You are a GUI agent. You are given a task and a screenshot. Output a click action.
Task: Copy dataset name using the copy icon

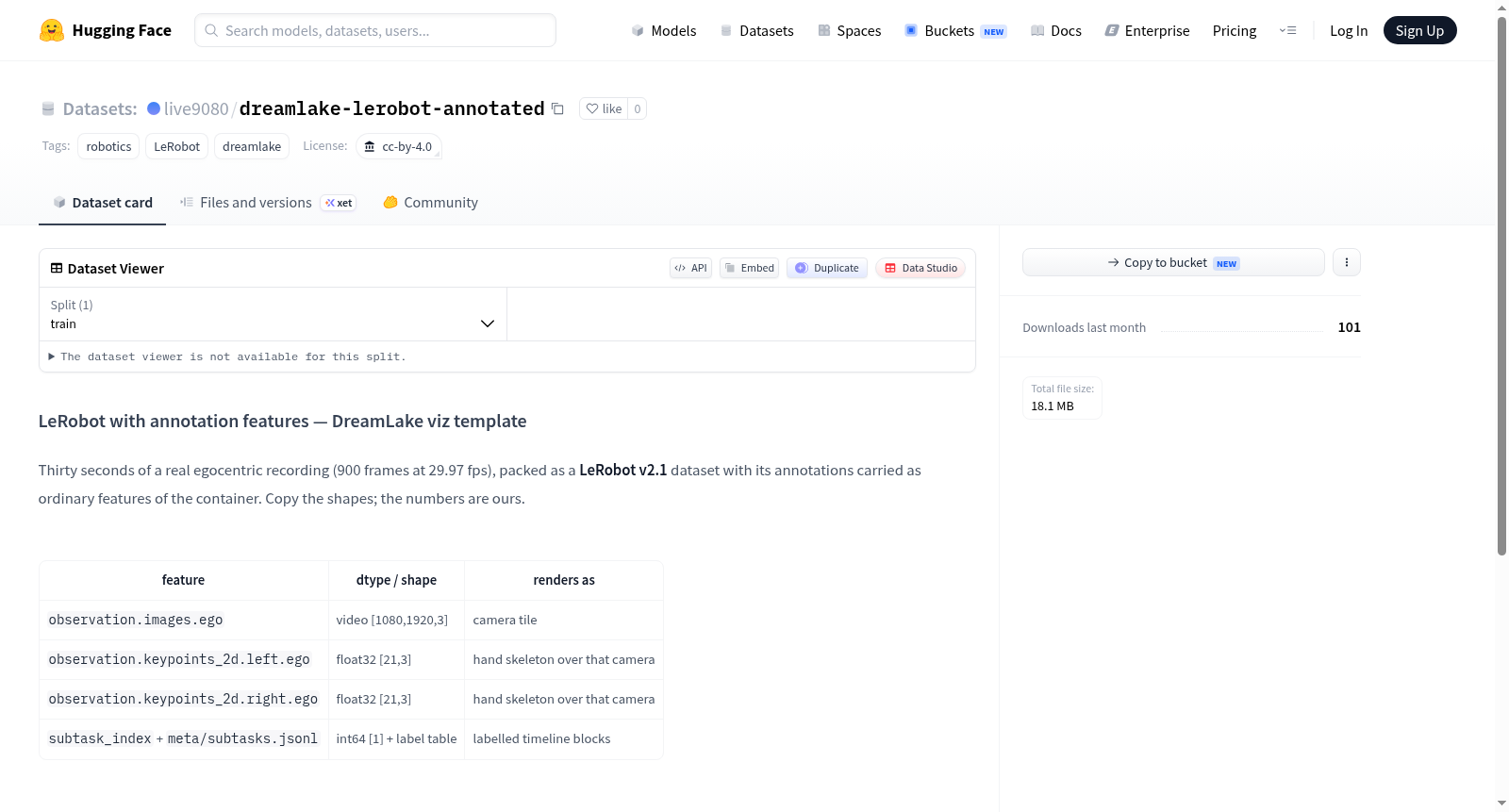pos(557,108)
